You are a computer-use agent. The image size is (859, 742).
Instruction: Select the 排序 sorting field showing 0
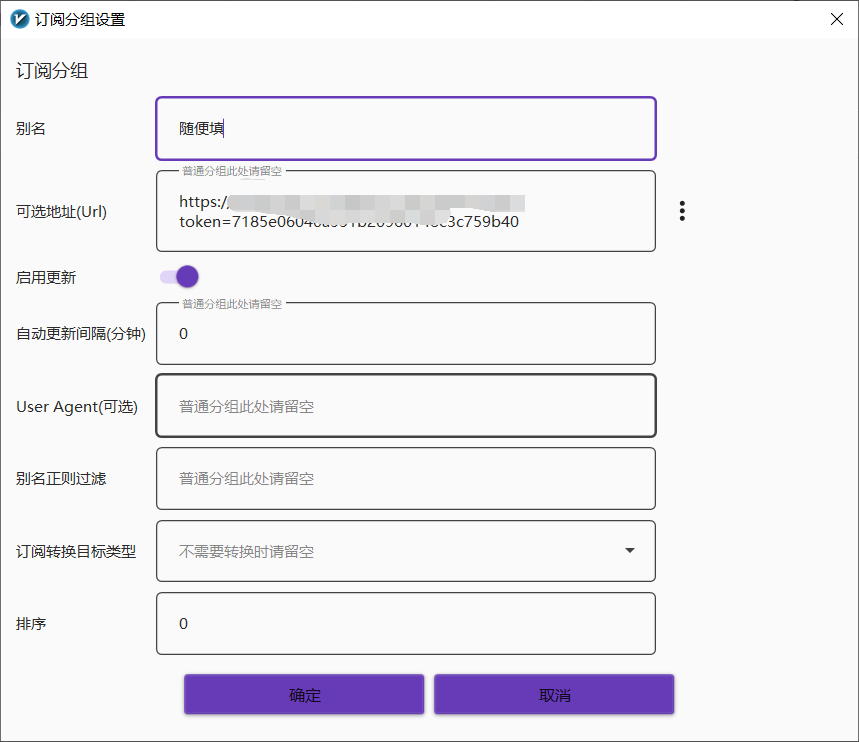pos(405,623)
